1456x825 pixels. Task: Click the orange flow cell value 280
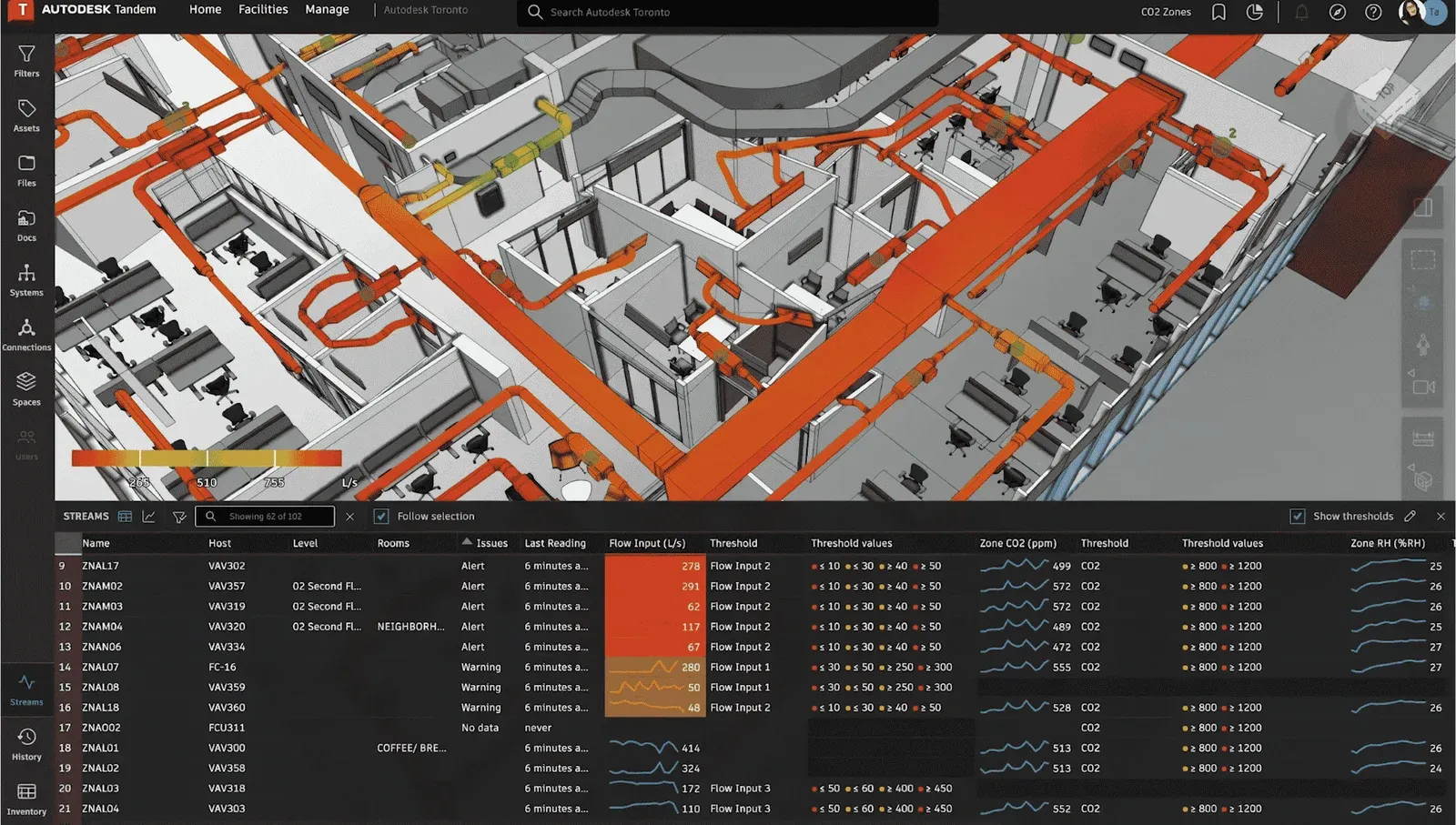(655, 667)
